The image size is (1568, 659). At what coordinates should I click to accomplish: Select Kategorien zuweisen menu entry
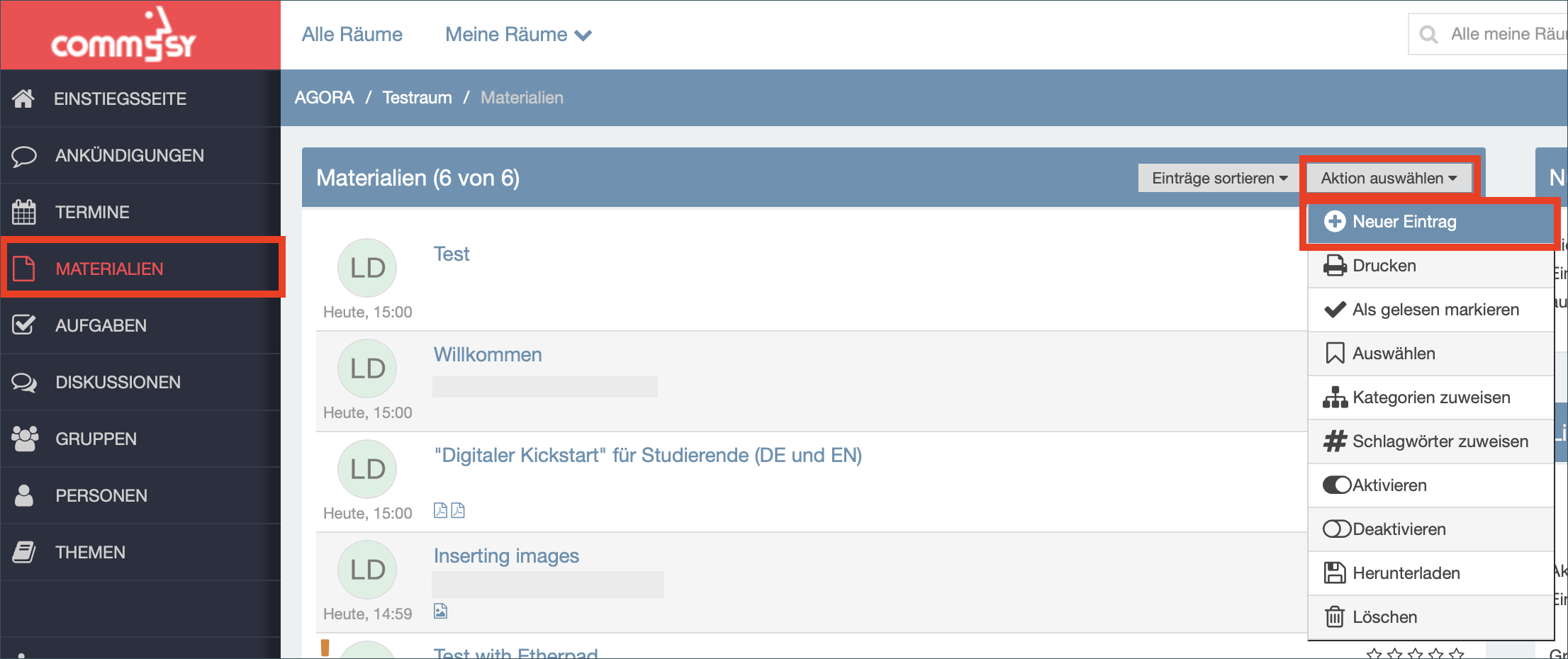pos(1430,398)
